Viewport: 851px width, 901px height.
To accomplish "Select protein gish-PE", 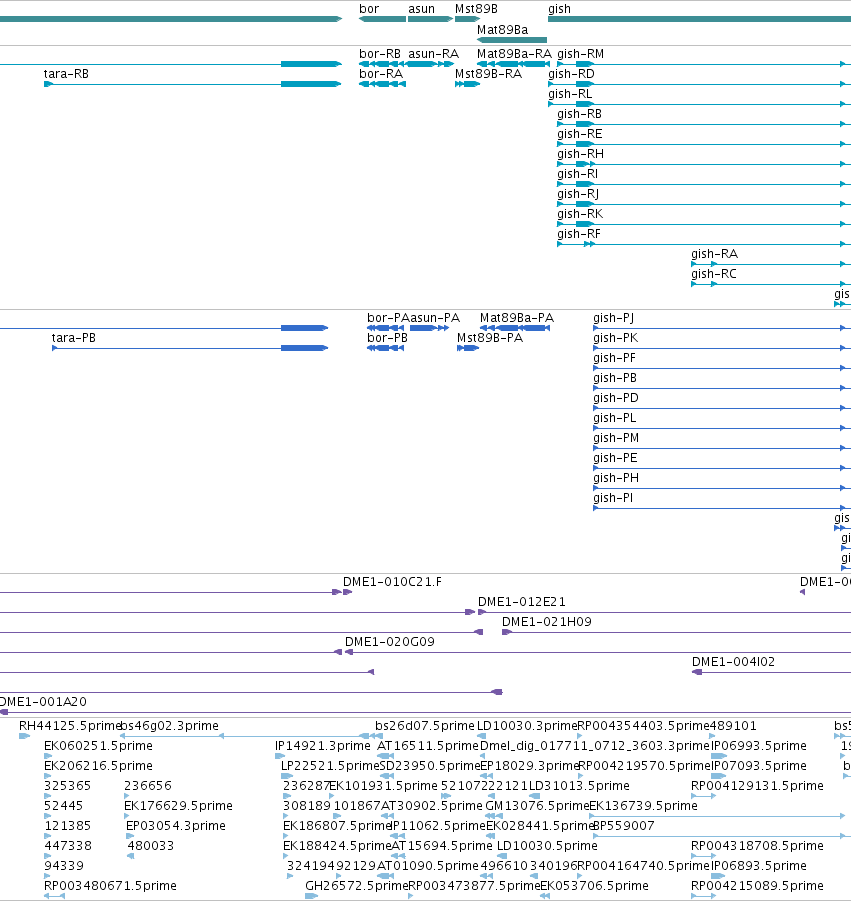I will 615,459.
